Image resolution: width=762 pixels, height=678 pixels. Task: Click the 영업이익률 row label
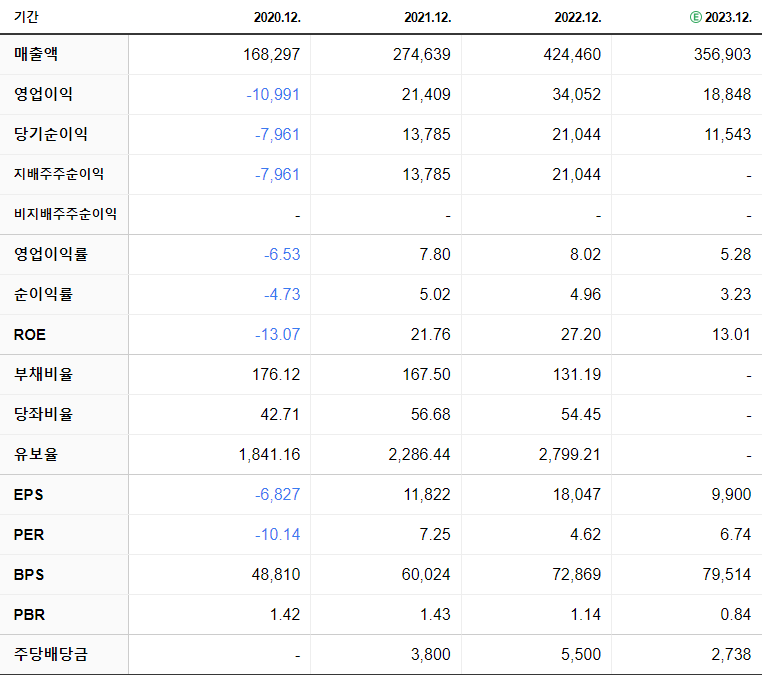pyautogui.click(x=51, y=254)
